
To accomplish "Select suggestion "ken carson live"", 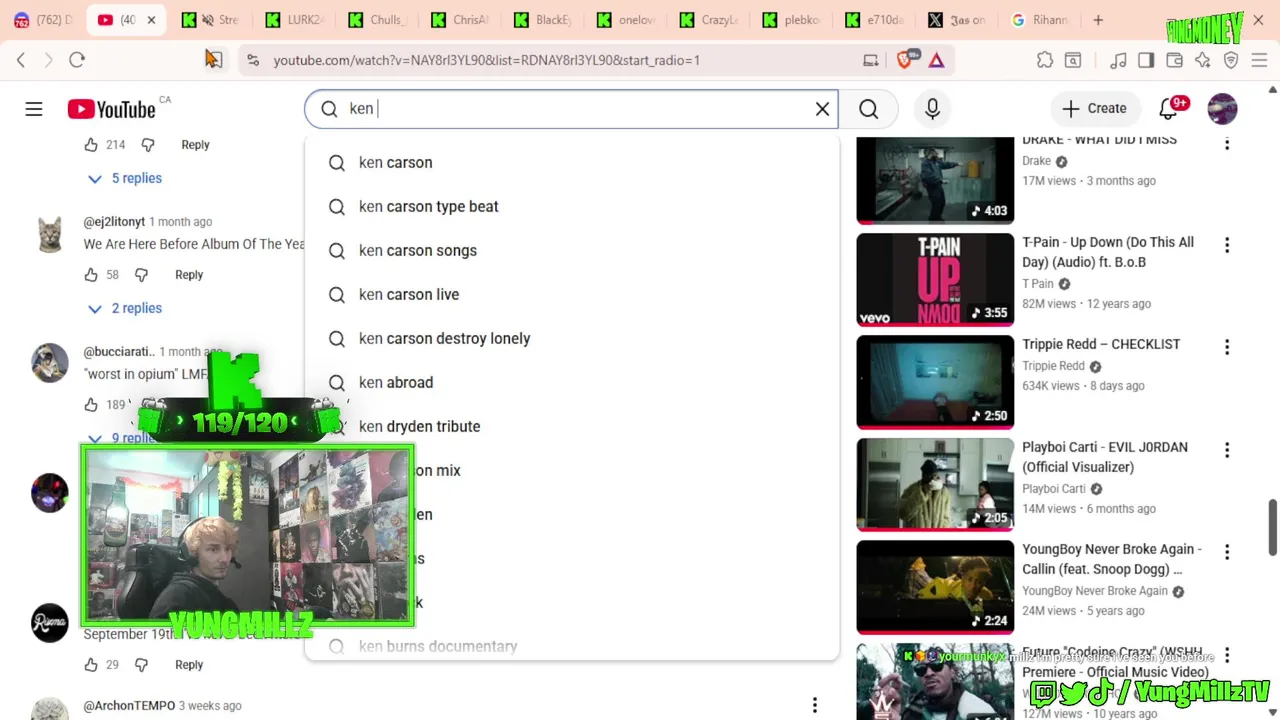I will coord(571,294).
